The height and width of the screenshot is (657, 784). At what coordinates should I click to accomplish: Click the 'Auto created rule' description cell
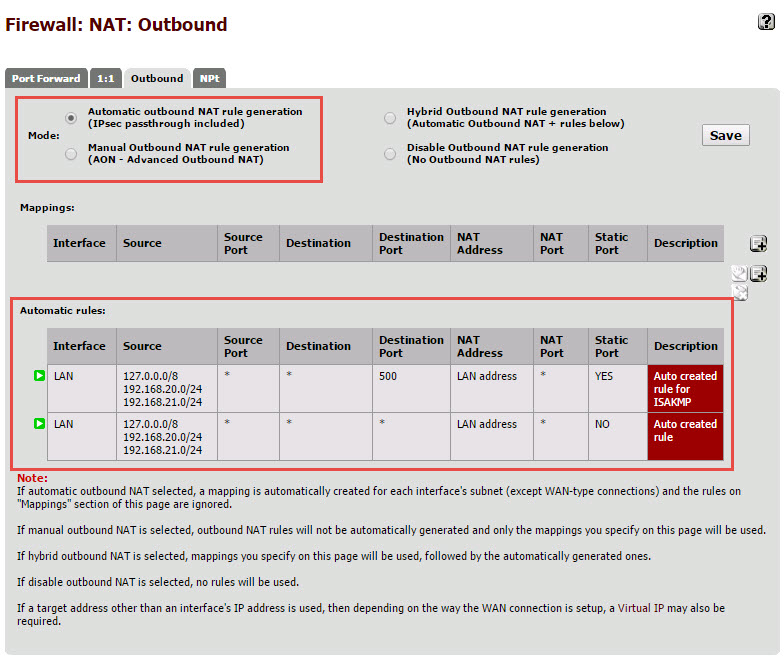tap(685, 436)
